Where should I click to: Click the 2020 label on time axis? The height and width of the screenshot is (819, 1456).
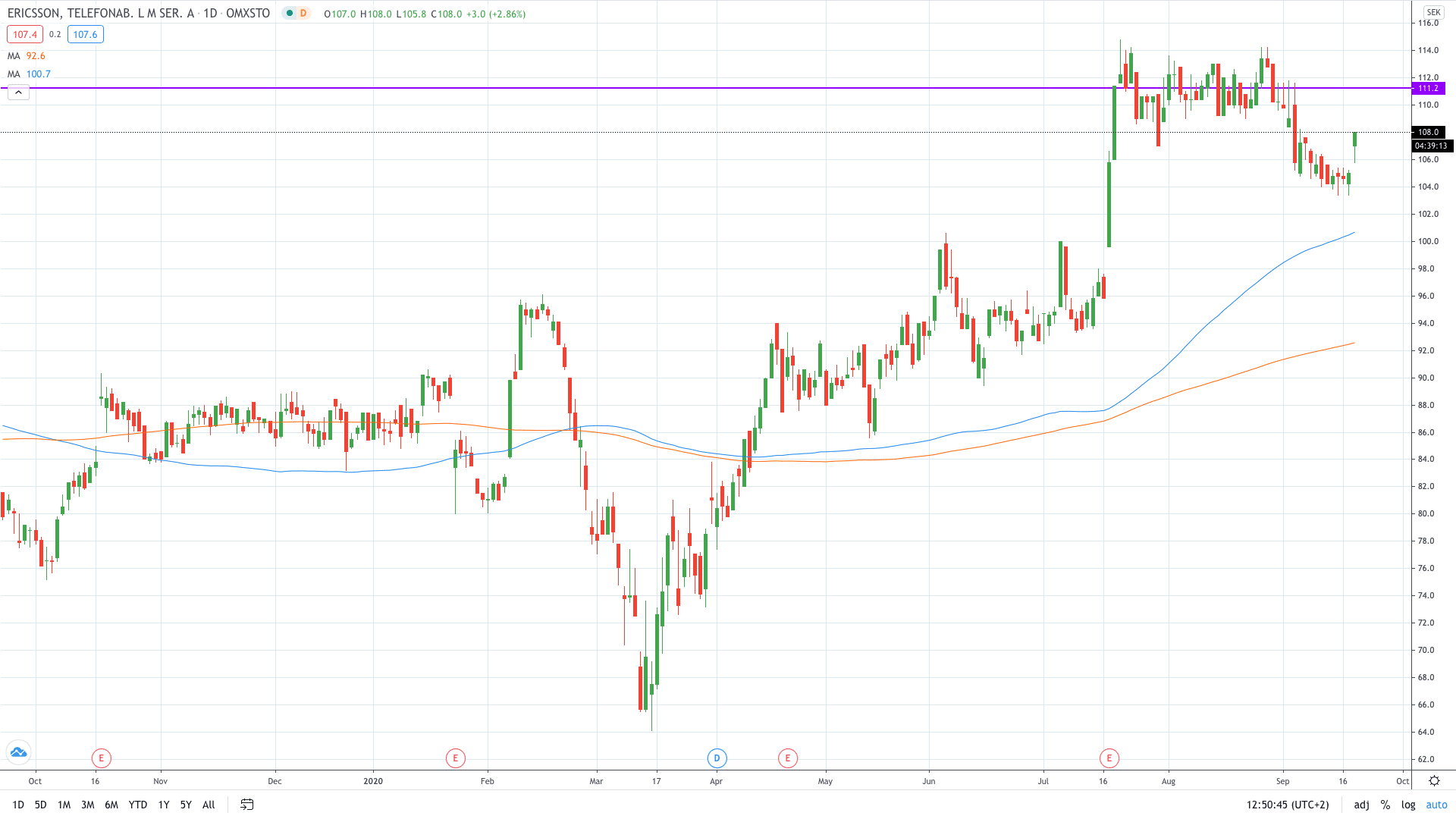[x=373, y=781]
